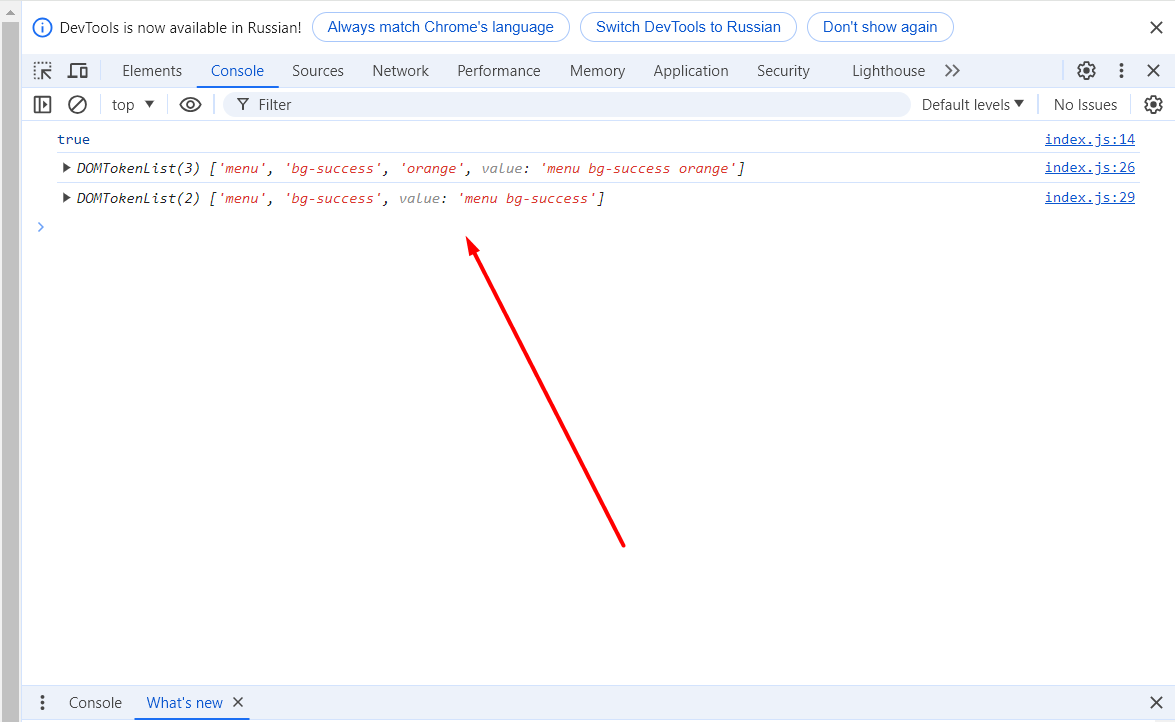The image size is (1175, 722).
Task: Open the Lighthouse tab
Action: pos(888,70)
